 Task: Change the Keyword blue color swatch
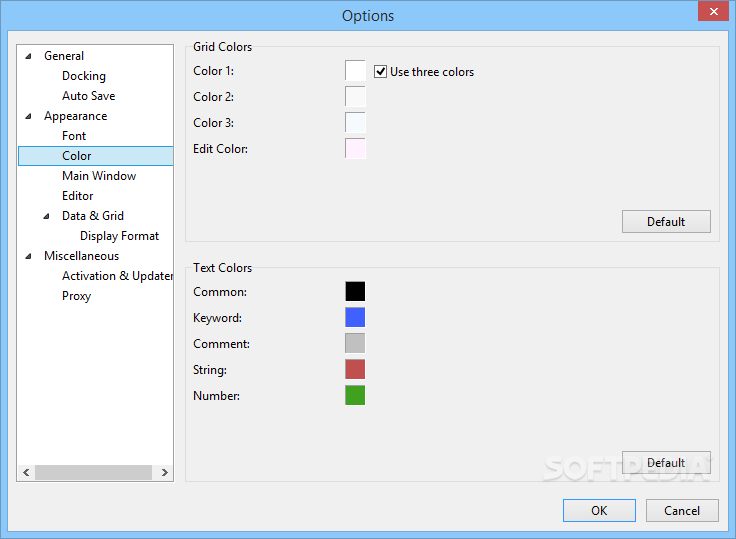coord(355,317)
